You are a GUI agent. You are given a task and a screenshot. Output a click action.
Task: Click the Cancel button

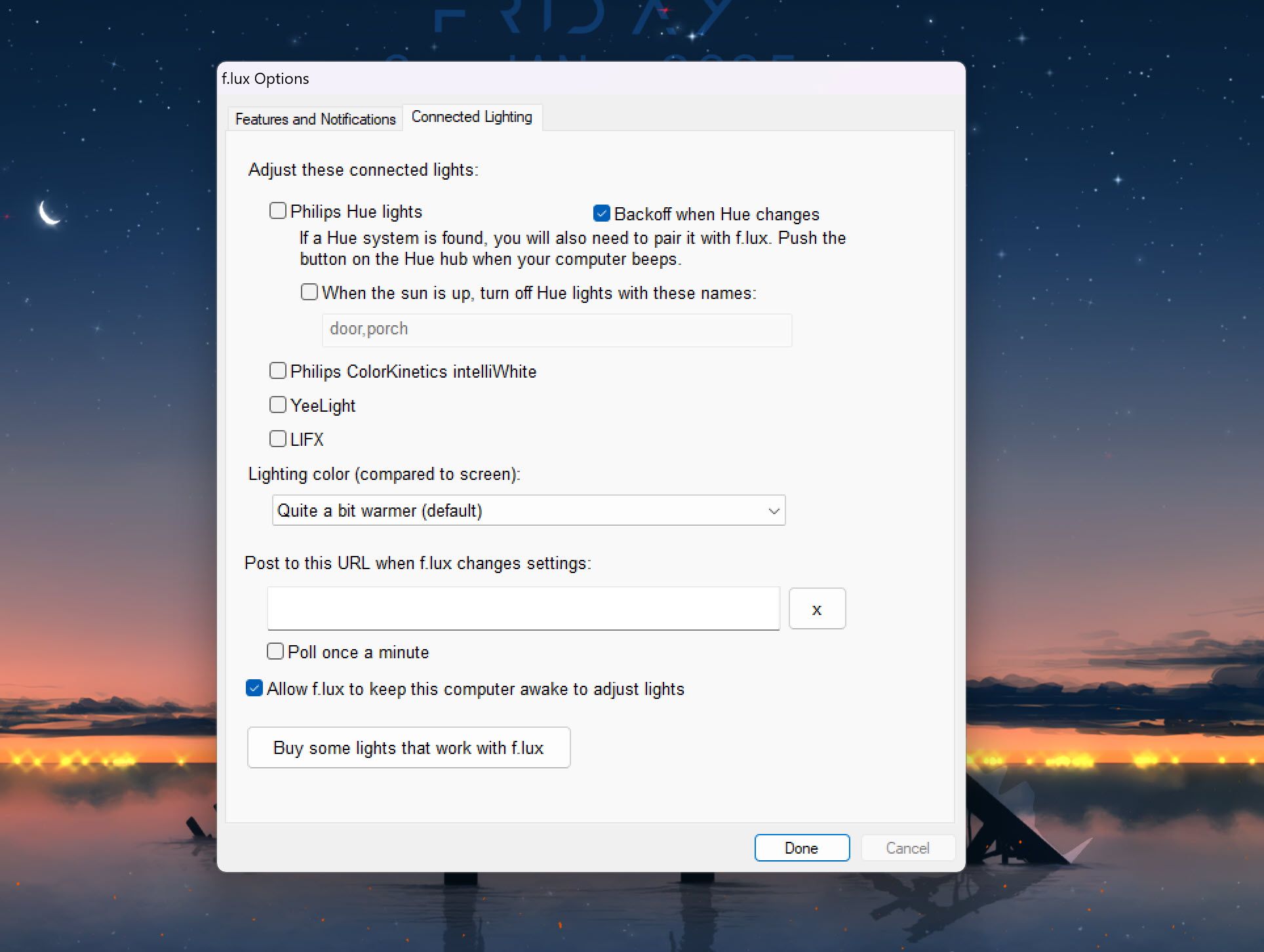click(x=907, y=848)
